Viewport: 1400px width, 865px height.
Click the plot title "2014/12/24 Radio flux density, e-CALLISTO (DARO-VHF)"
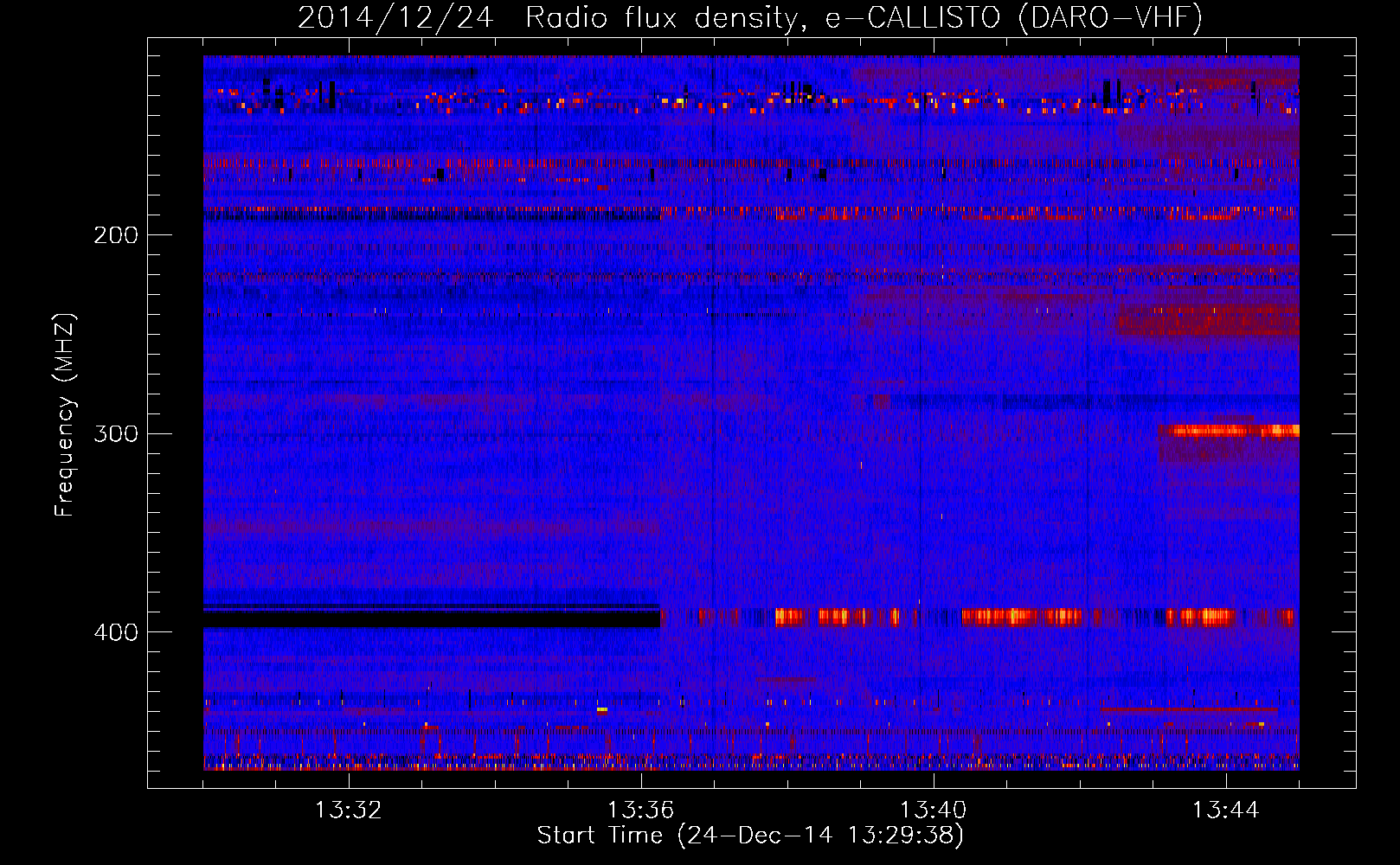pos(749,17)
